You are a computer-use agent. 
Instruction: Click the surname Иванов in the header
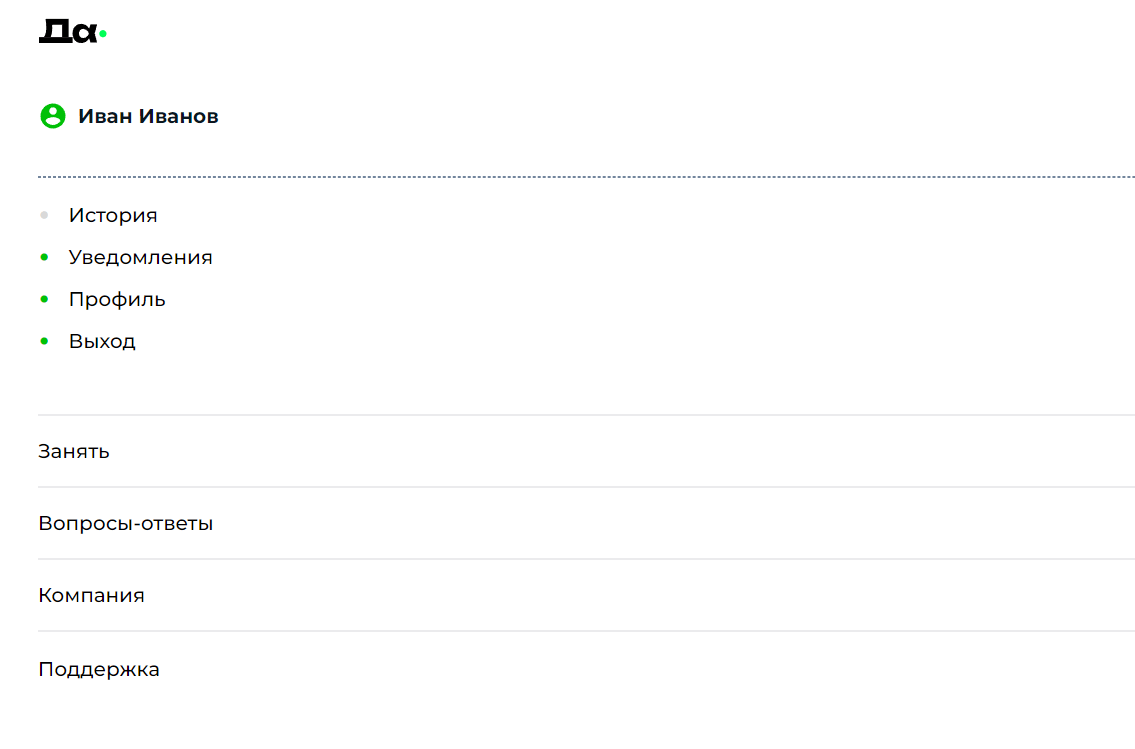(178, 116)
